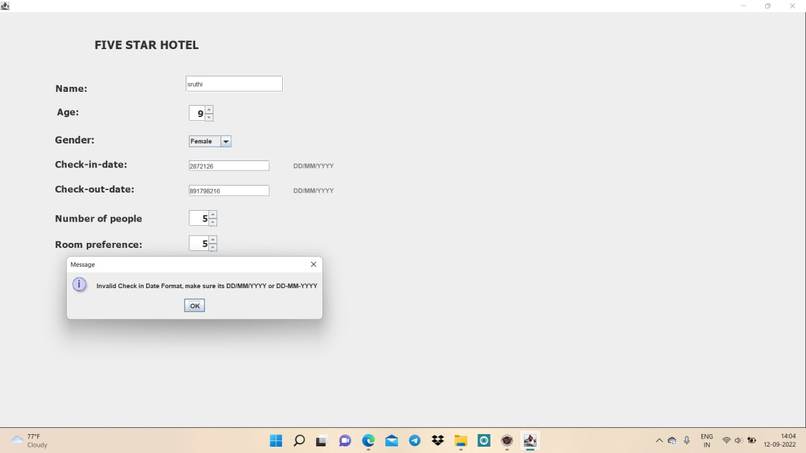Viewport: 806px width, 453px height.
Task: Minimize the hotel application window
Action: coord(743,6)
